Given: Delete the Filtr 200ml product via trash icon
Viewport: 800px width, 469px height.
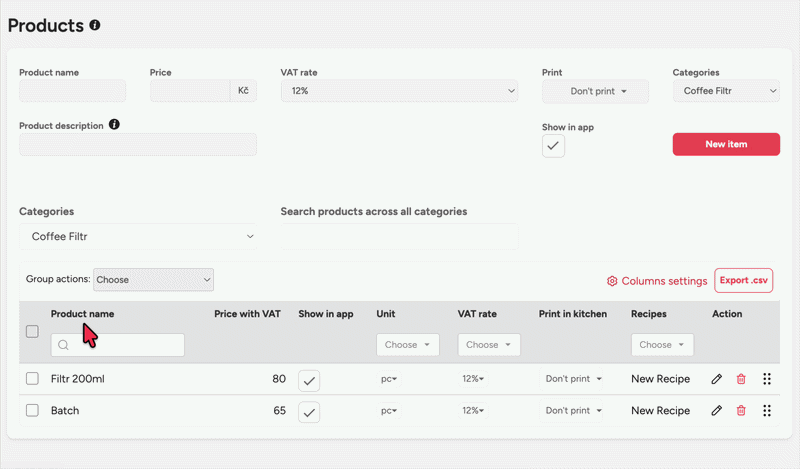Looking at the screenshot, I should tap(741, 379).
